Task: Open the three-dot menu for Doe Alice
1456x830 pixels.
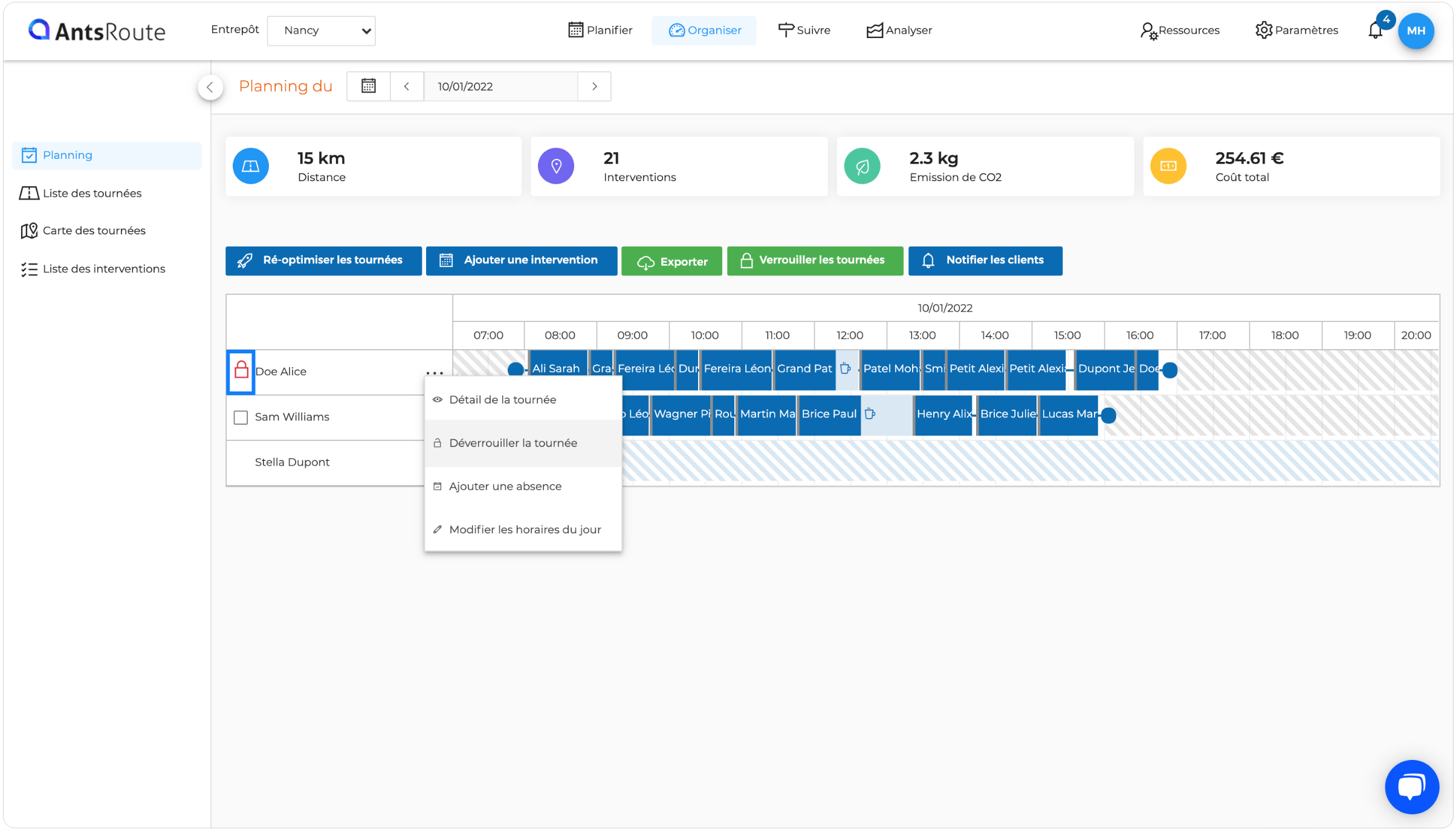Action: click(x=435, y=373)
